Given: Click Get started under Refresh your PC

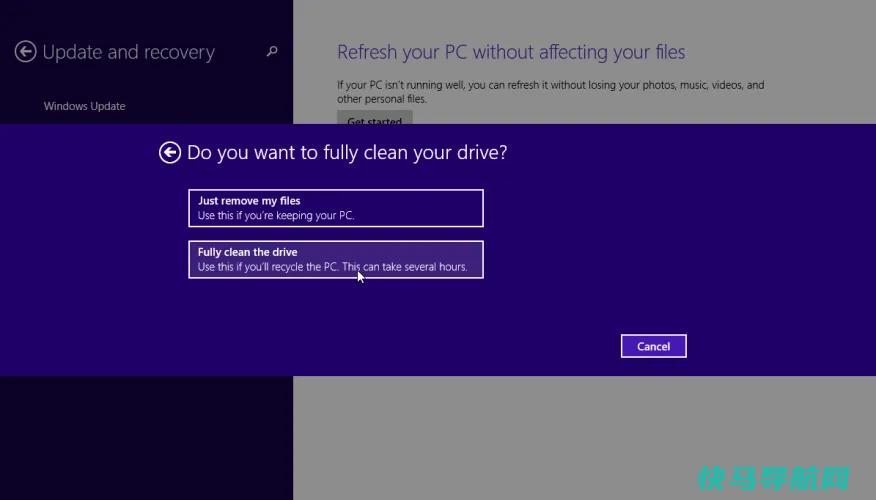Looking at the screenshot, I should pyautogui.click(x=374, y=117).
